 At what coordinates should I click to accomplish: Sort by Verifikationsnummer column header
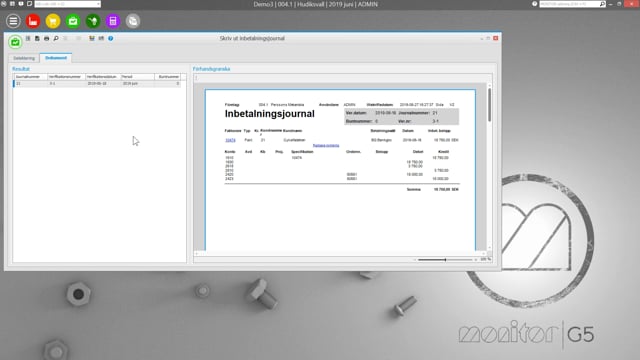67,77
